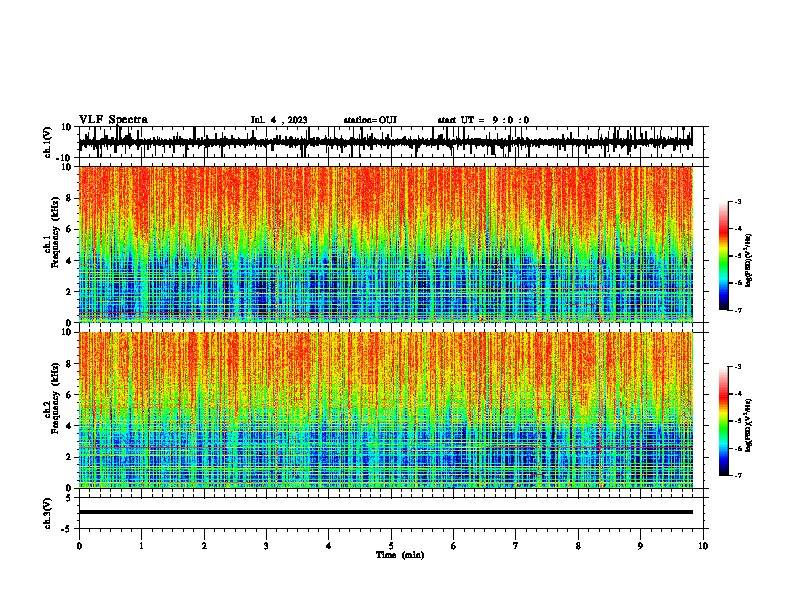Click time axis tick label "3"
Image resolution: width=792 pixels, height=612 pixels.
click(x=266, y=546)
